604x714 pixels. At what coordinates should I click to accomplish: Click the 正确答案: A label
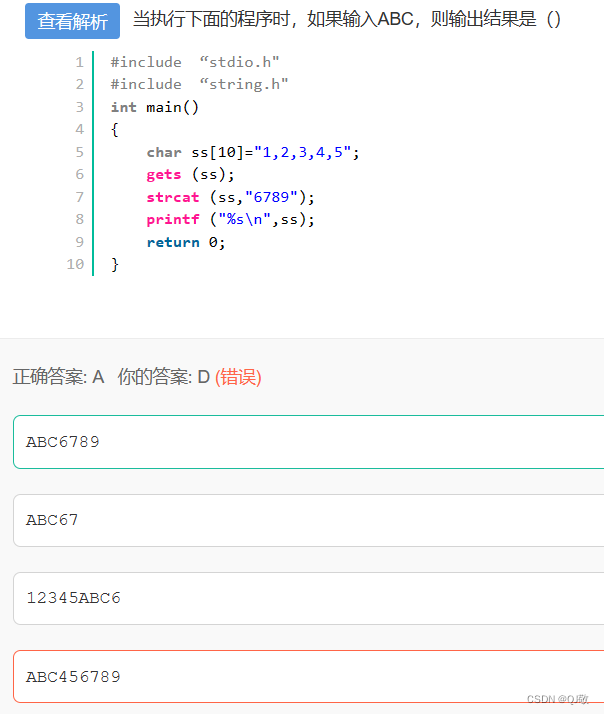[x=58, y=377]
